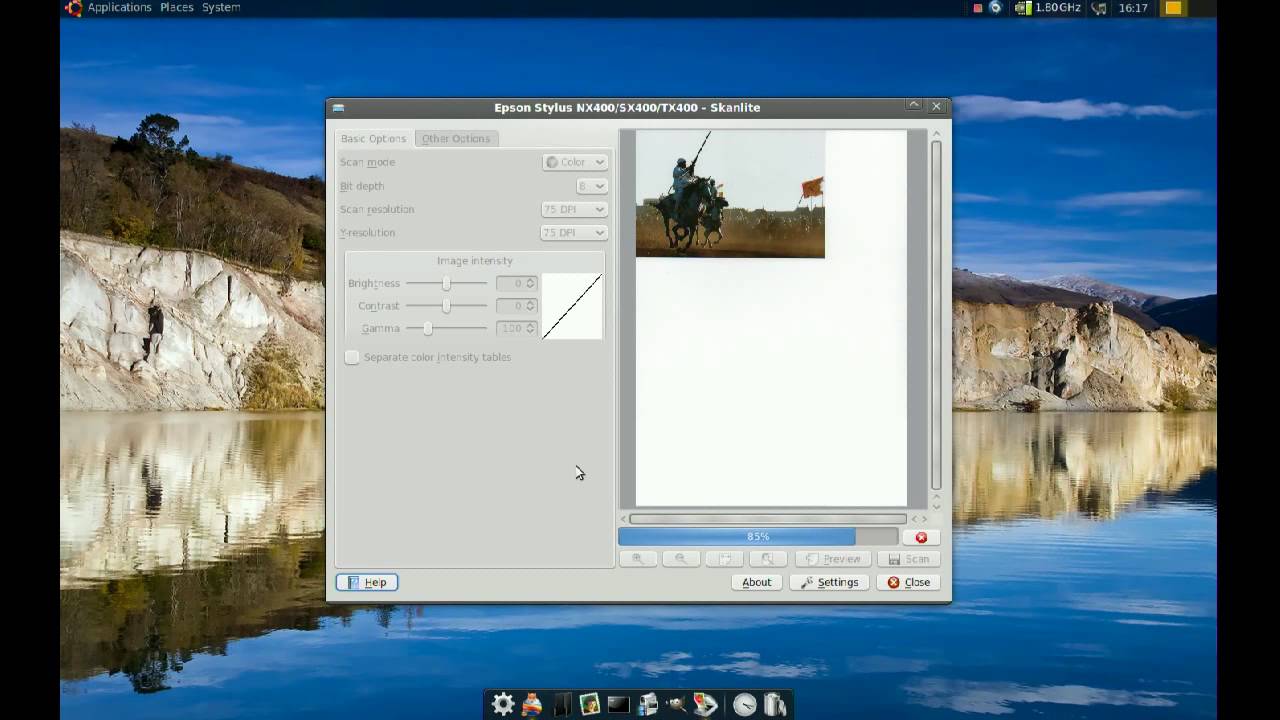Click the Scan button
This screenshot has height=720, width=1280.
(x=909, y=559)
